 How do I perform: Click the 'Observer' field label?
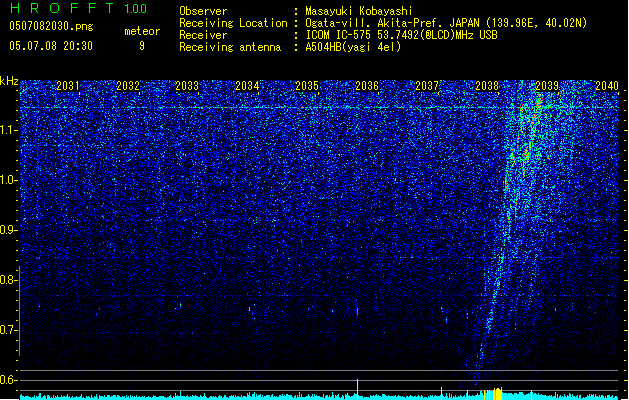[x=203, y=11]
